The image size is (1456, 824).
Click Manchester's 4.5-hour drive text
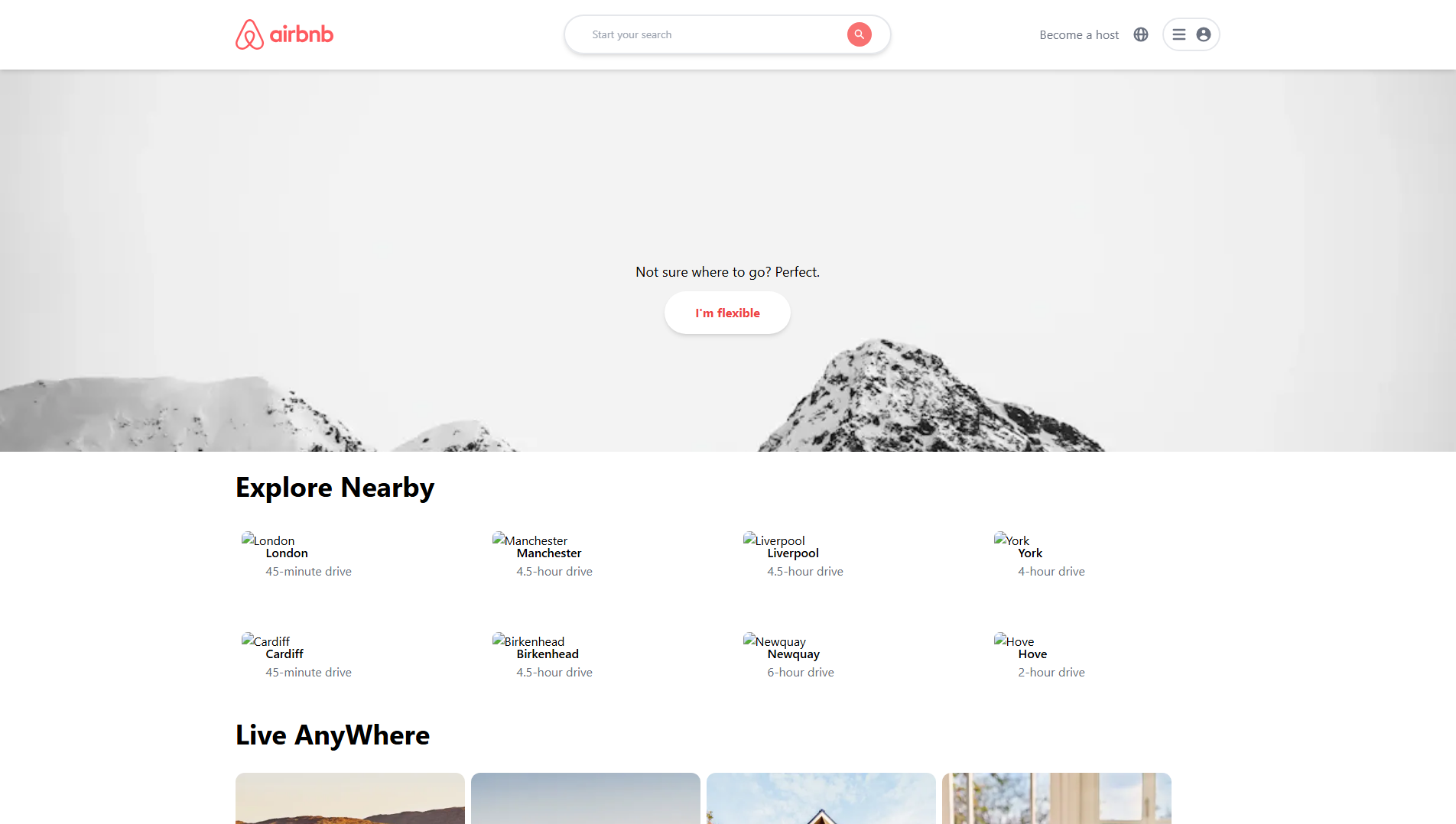(554, 572)
